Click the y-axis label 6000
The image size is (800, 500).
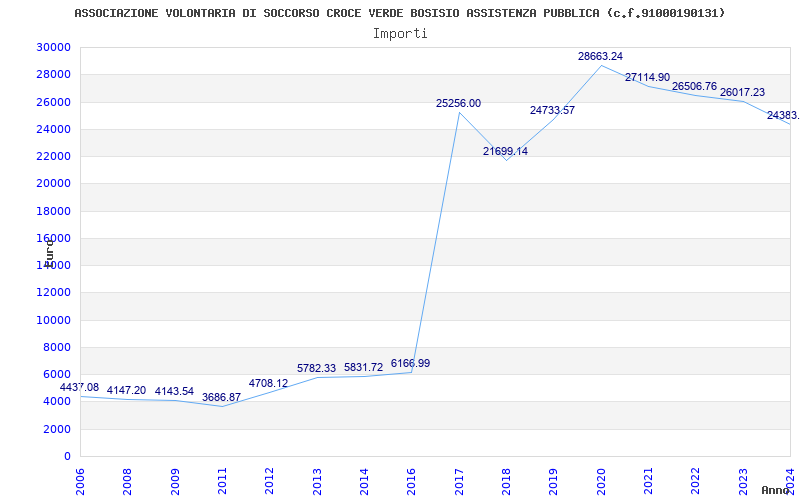(57, 374)
